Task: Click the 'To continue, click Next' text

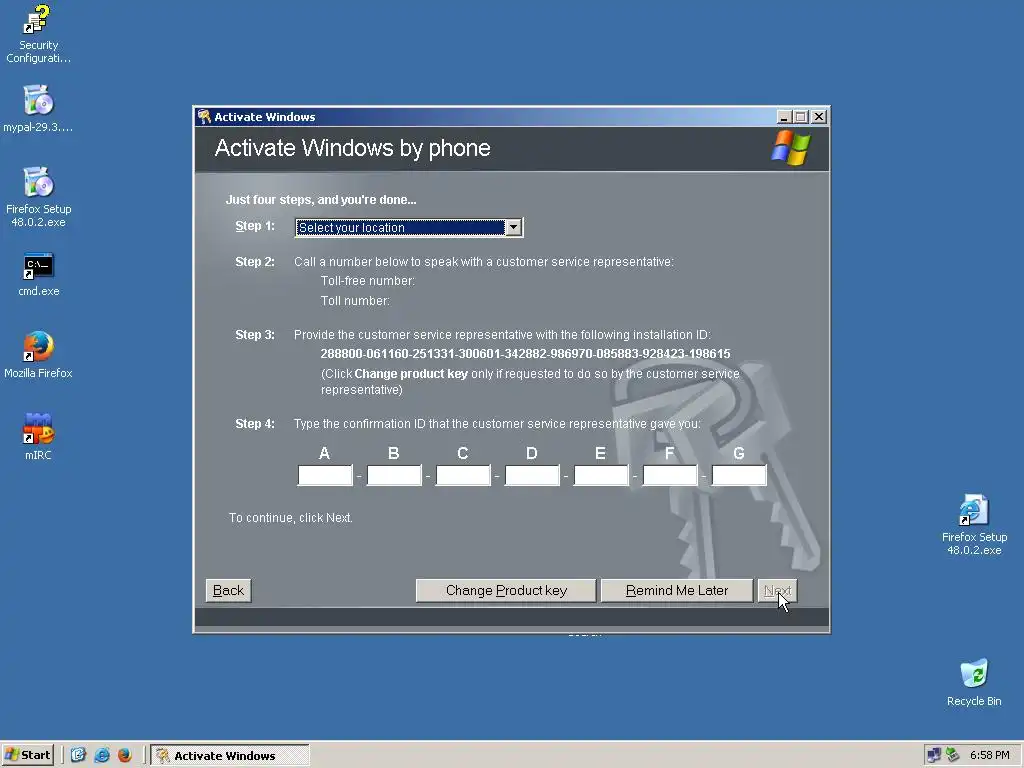Action: pyautogui.click(x=291, y=518)
